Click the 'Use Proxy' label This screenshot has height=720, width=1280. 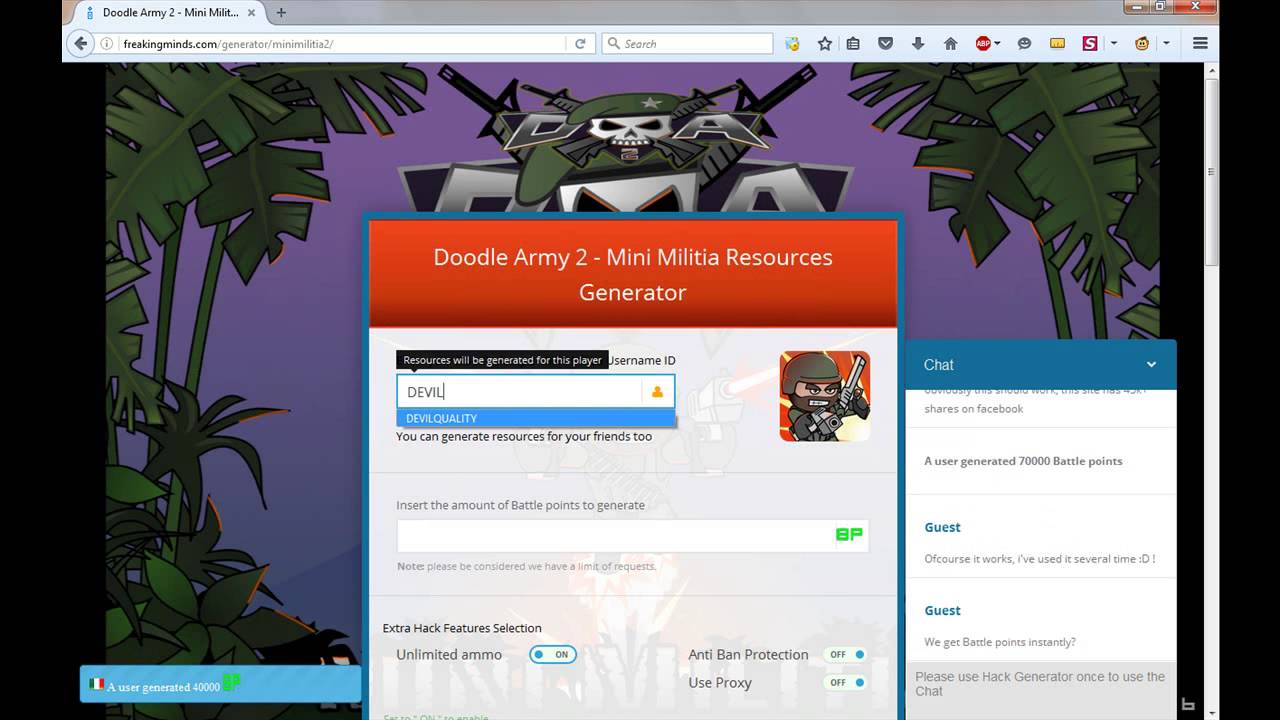(720, 683)
